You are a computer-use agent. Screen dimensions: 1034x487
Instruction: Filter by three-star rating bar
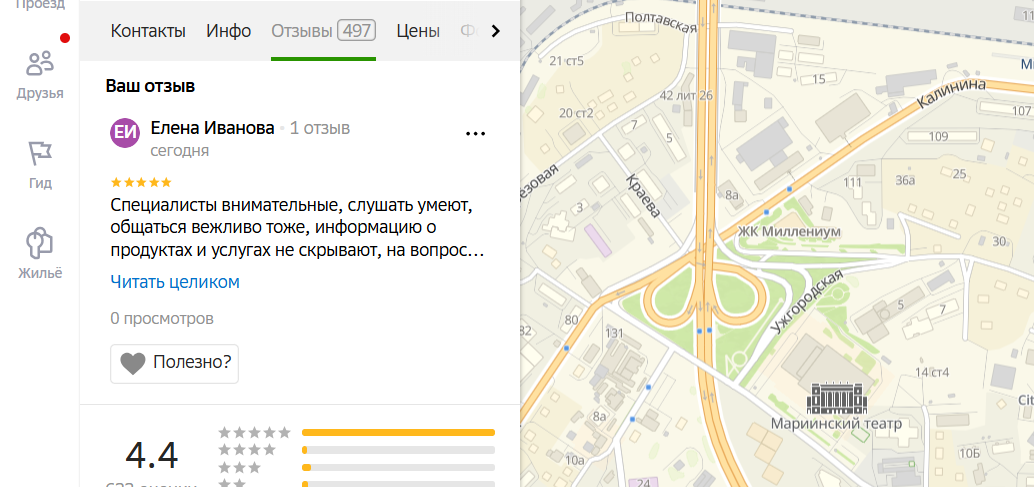398,467
